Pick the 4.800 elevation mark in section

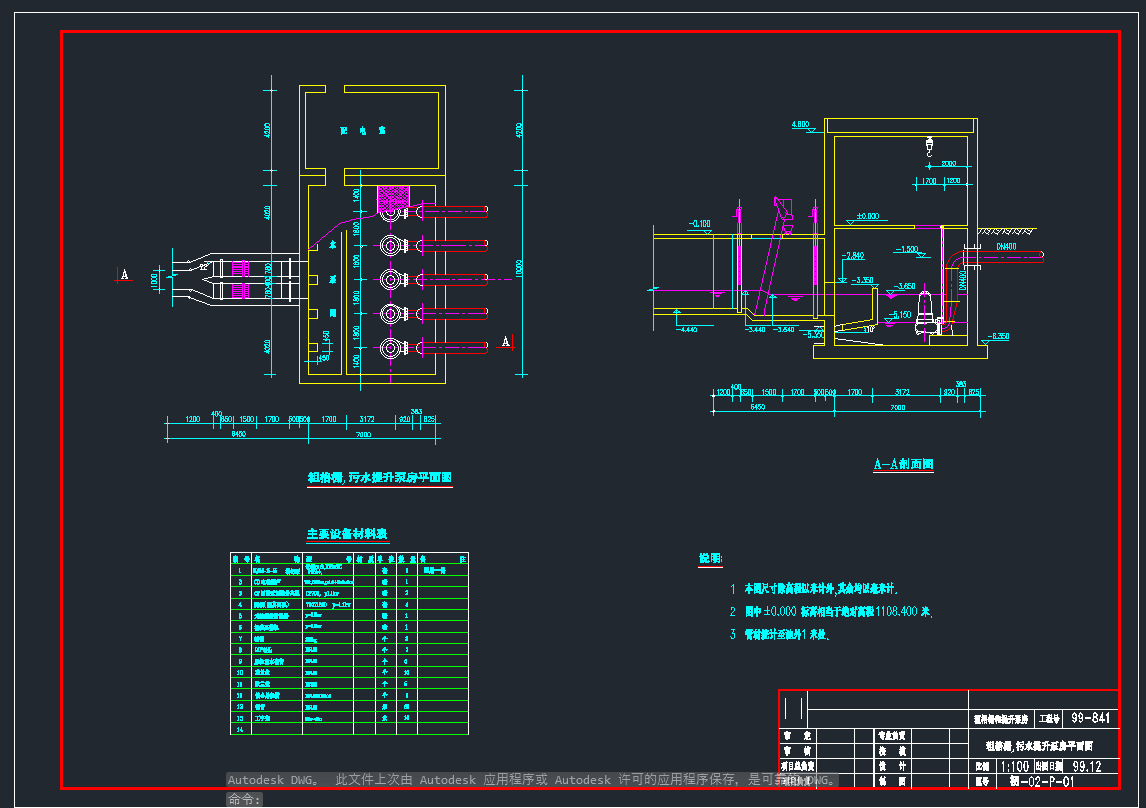pos(800,124)
